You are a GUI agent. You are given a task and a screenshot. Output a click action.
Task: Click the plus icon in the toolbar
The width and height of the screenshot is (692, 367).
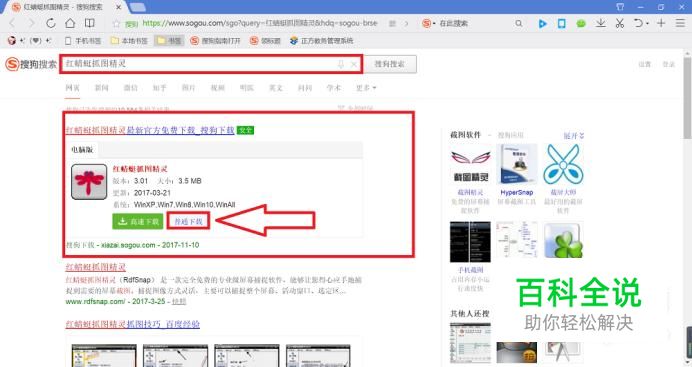[661, 23]
